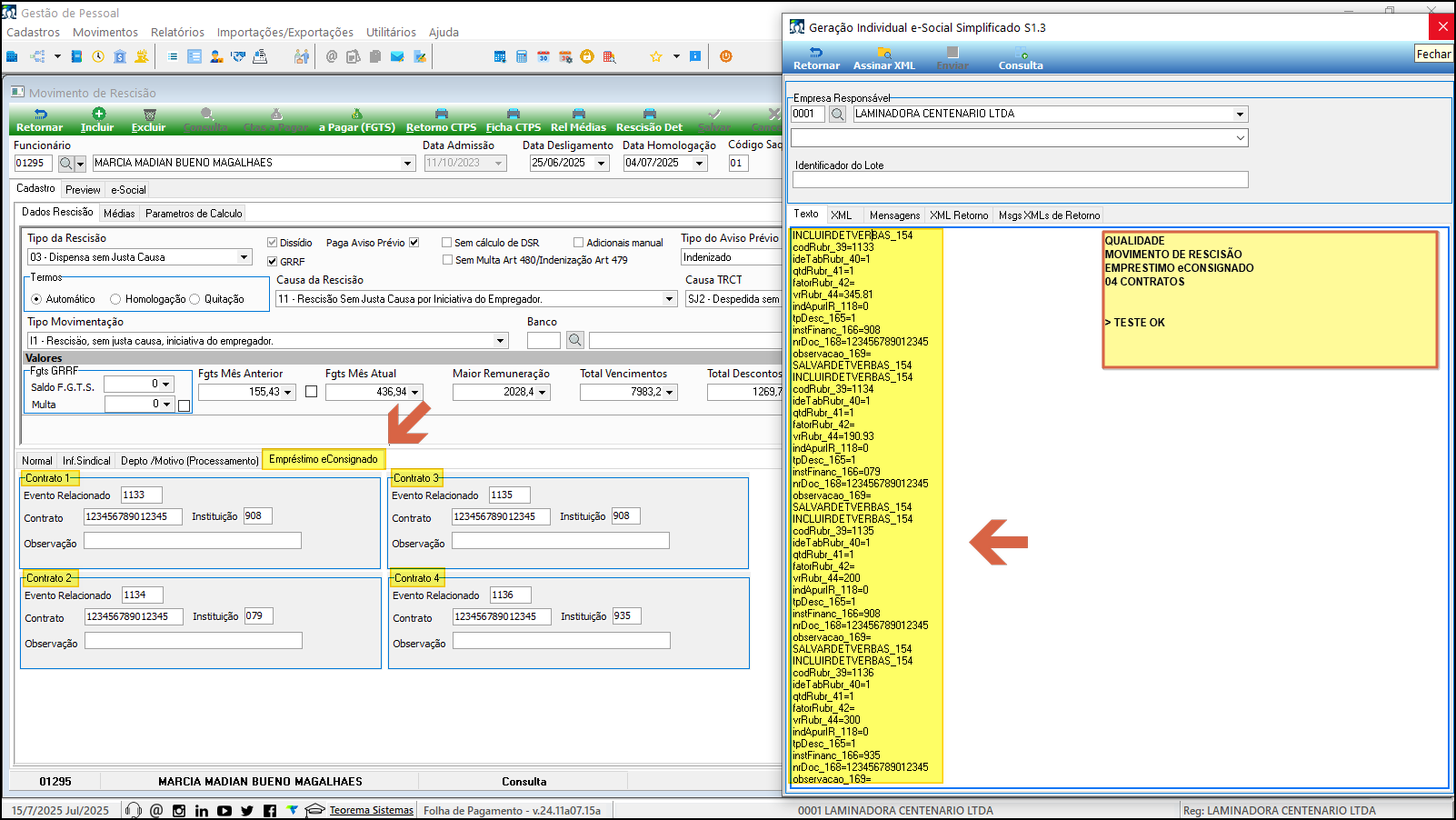The width and height of the screenshot is (1456, 820).
Task: Click the search magnifier next to Funcionário code
Action: tap(66, 164)
